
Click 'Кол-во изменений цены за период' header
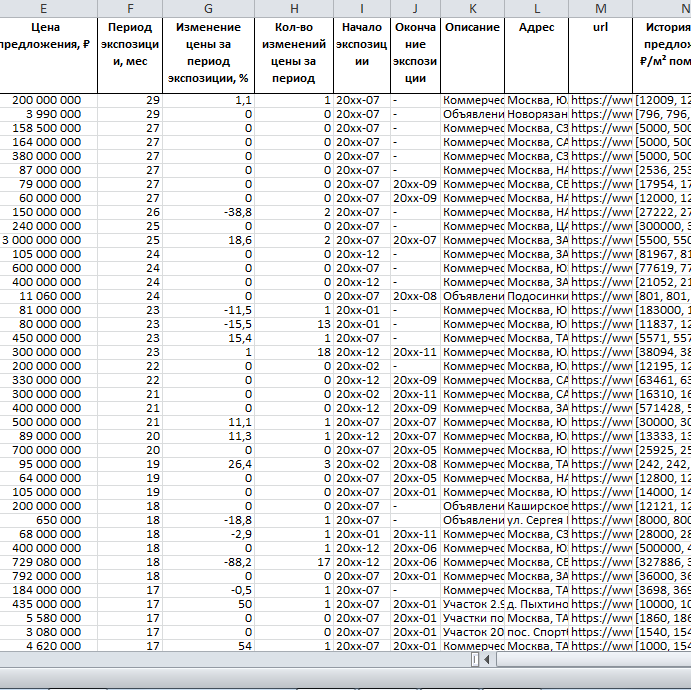coord(294,55)
